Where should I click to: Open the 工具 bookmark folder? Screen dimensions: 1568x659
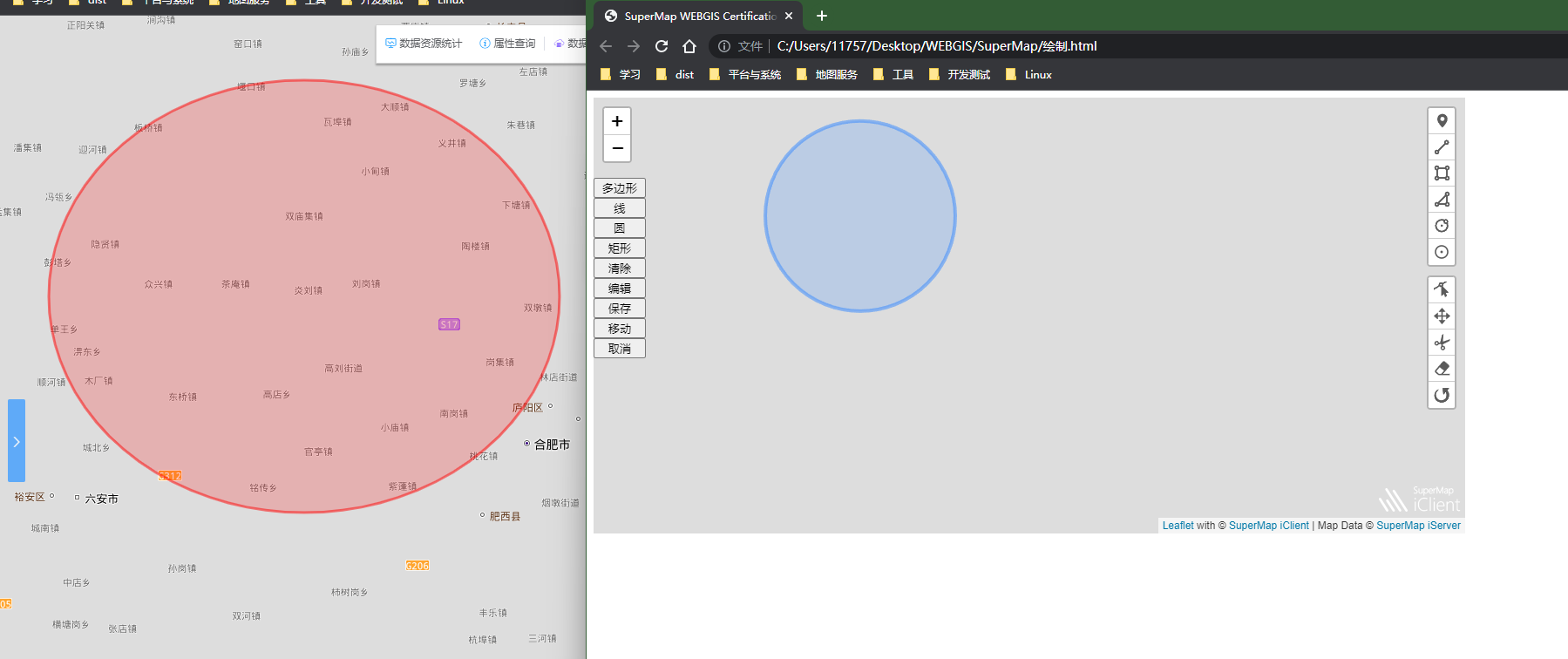coord(893,75)
